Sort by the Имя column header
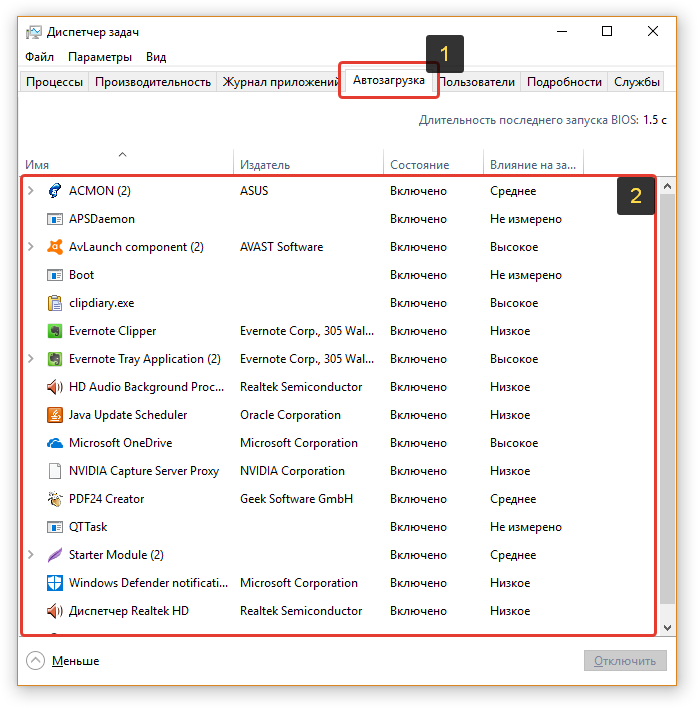Screen dimensions: 698x708 (126, 162)
